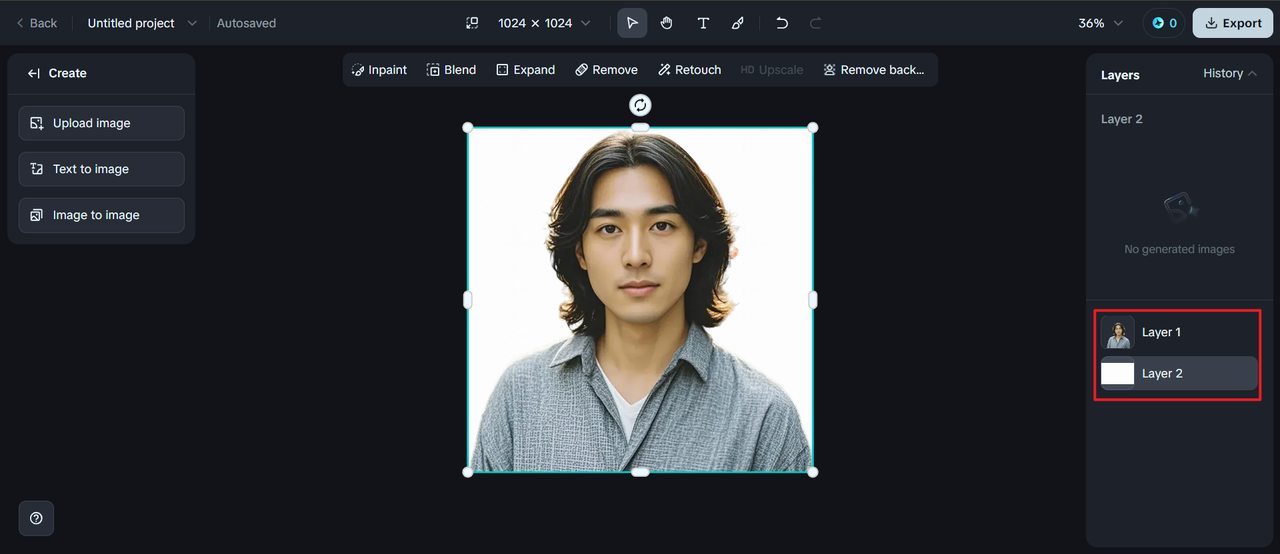Export the image
Viewport: 1280px width, 554px height.
1233,23
